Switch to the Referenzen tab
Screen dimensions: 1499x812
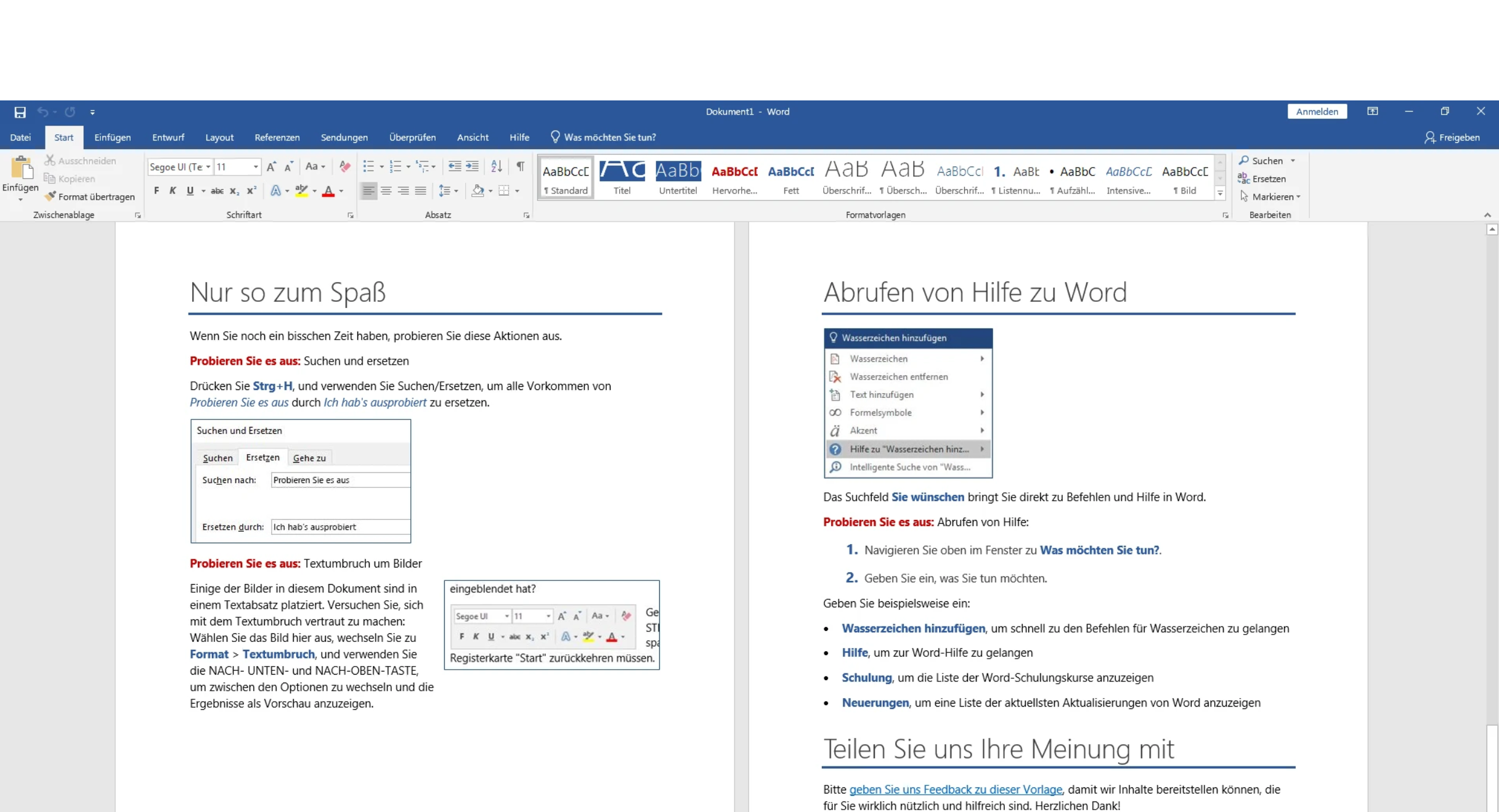point(277,137)
